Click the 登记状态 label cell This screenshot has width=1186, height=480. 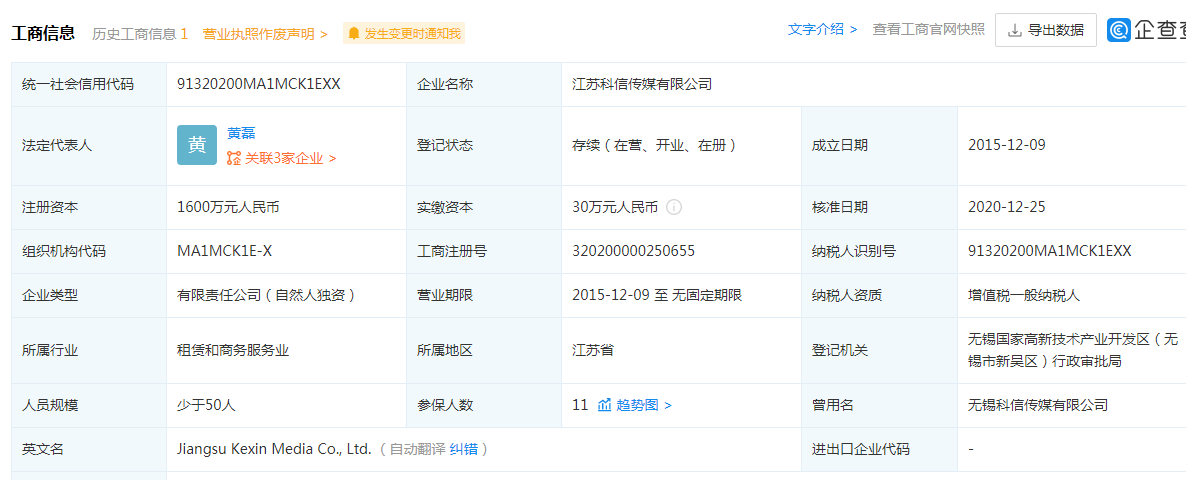(484, 145)
